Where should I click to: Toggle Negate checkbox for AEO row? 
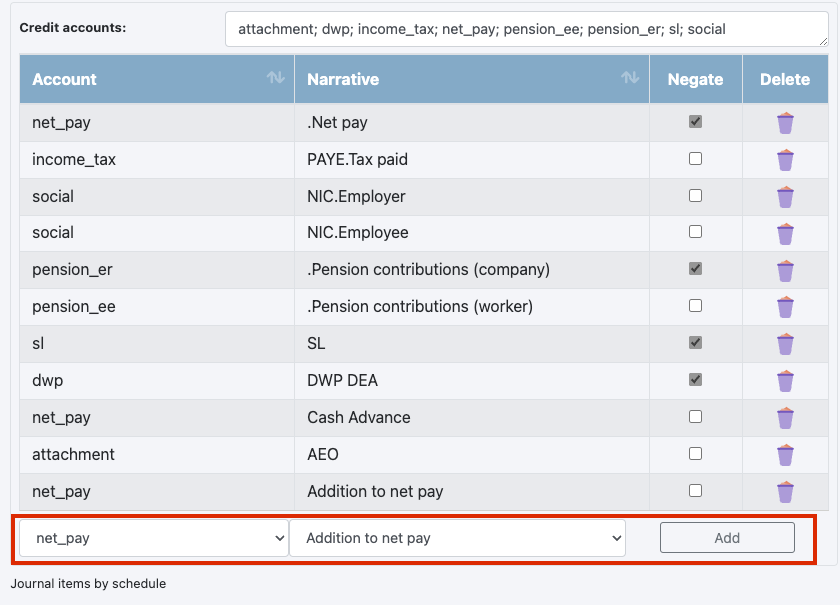pyautogui.click(x=695, y=454)
